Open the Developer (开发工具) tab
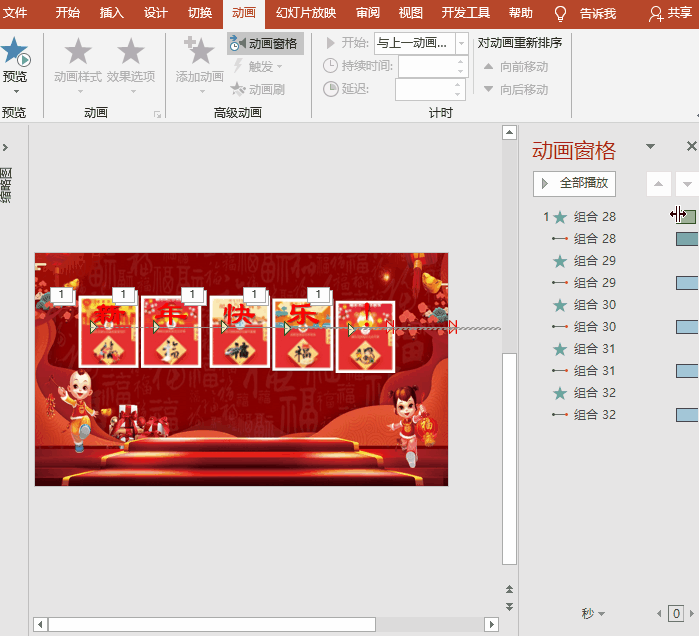 [x=465, y=13]
